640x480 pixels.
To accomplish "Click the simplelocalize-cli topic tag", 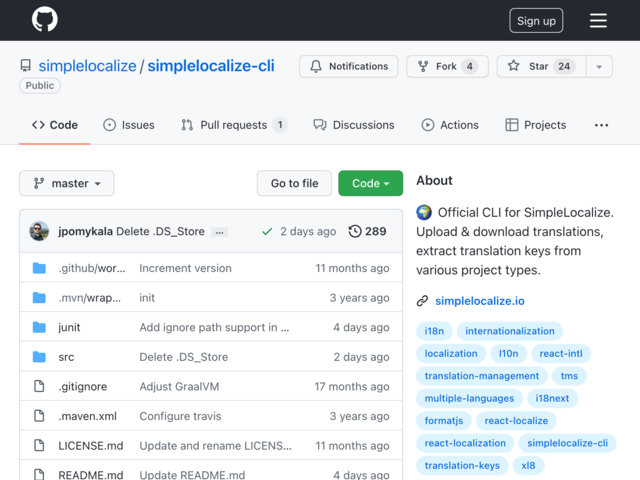I will (x=567, y=443).
